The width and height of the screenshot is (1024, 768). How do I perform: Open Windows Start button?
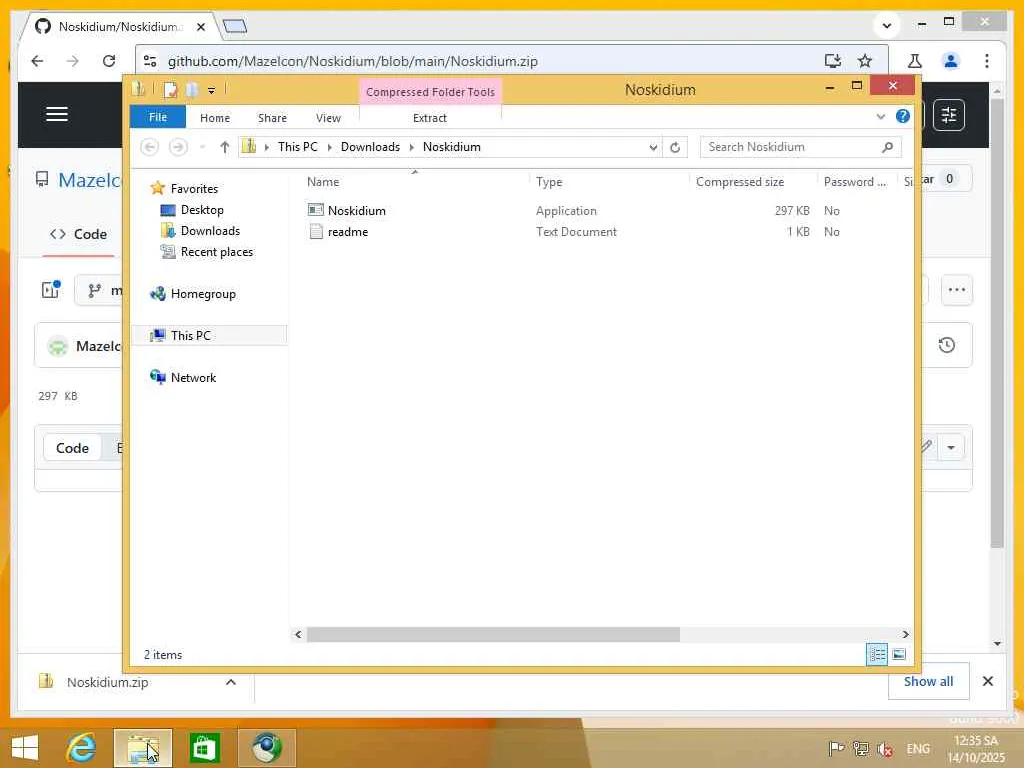click(x=25, y=748)
